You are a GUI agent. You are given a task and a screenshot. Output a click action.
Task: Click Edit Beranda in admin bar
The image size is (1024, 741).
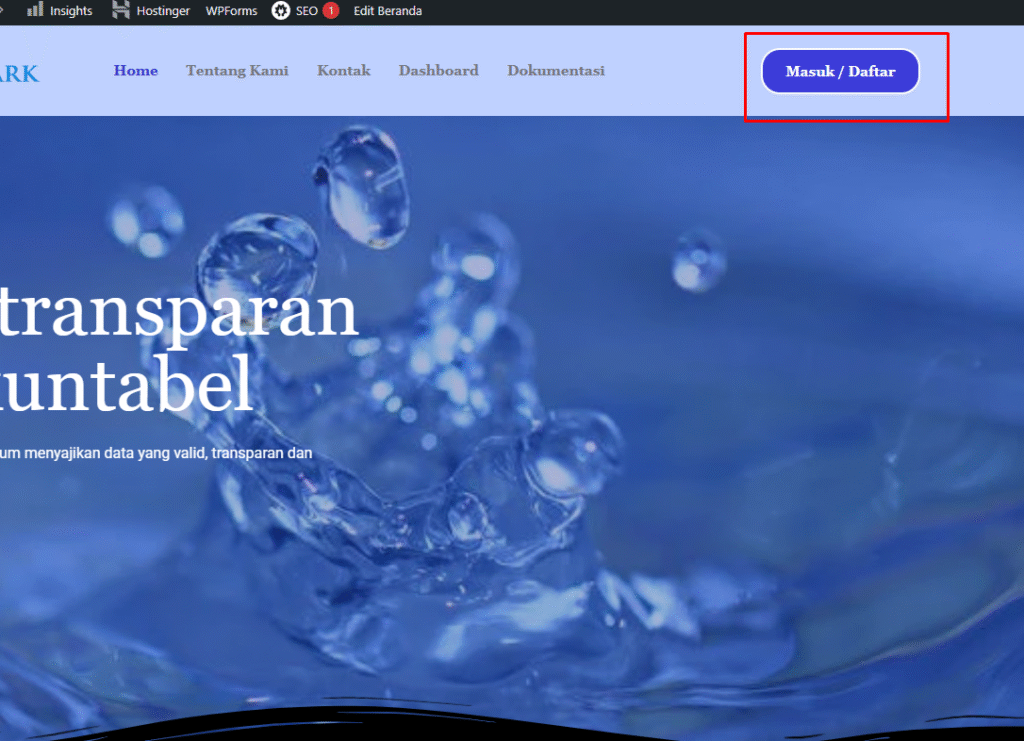pos(388,11)
